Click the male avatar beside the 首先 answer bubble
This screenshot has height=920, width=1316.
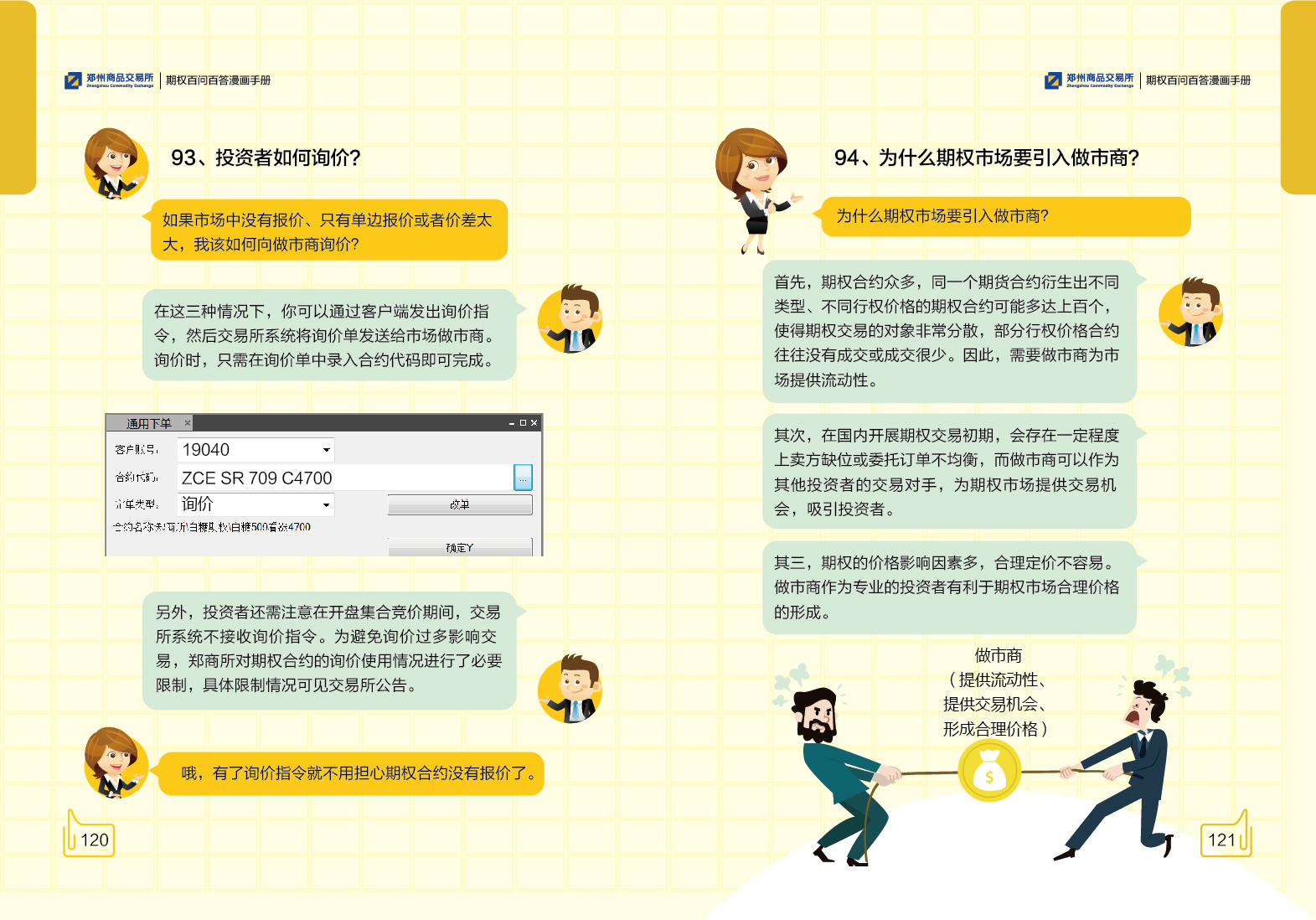1191,313
